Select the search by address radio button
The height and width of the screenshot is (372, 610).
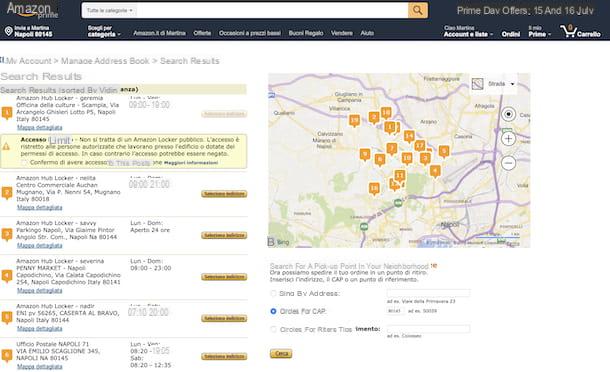pos(273,293)
